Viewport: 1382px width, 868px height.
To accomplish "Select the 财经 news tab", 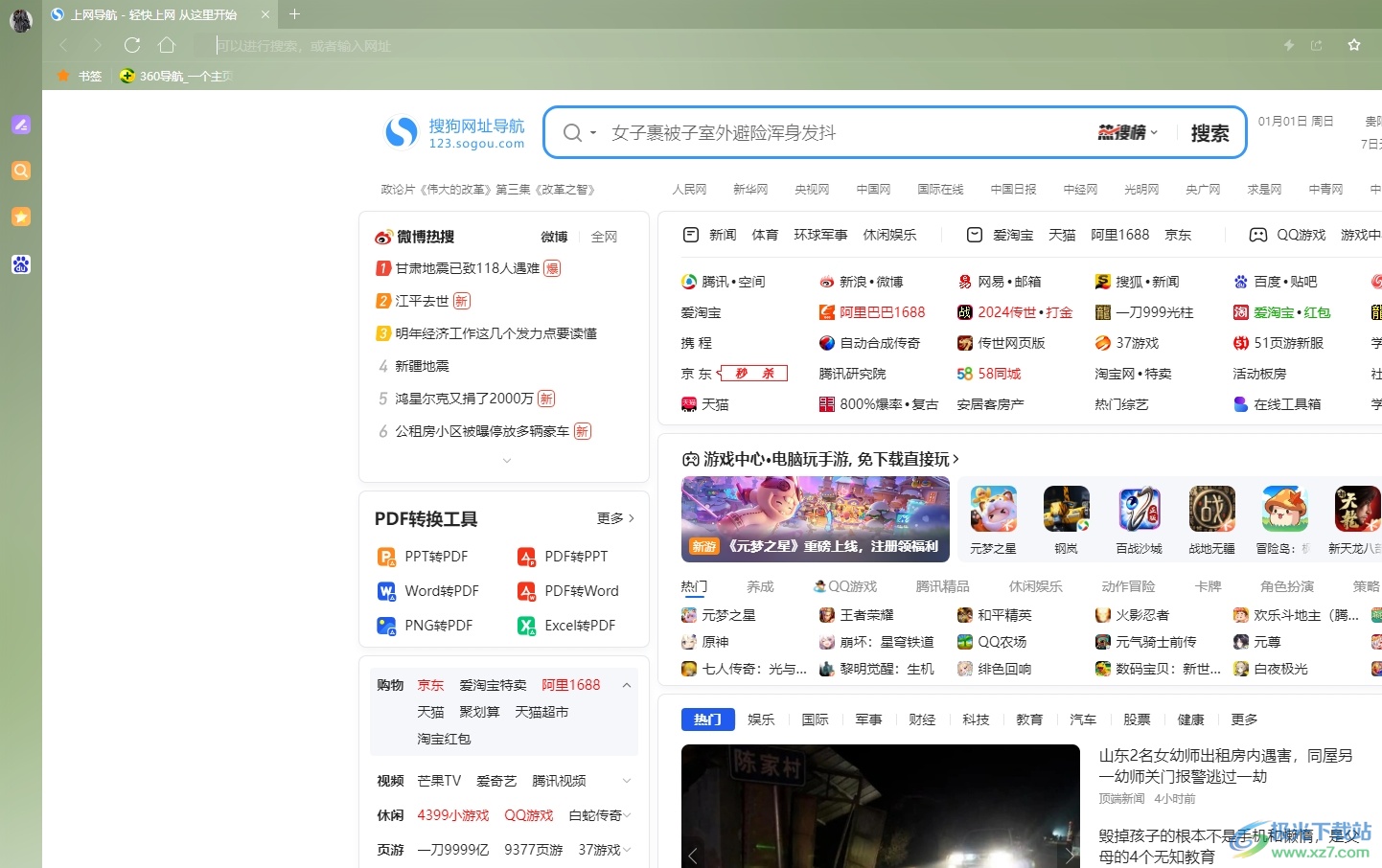I will pyautogui.click(x=922, y=720).
